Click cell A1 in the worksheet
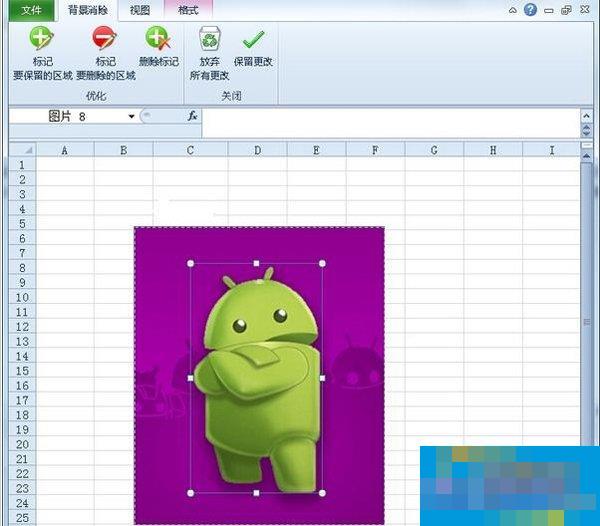The width and height of the screenshot is (600, 526). [x=65, y=164]
